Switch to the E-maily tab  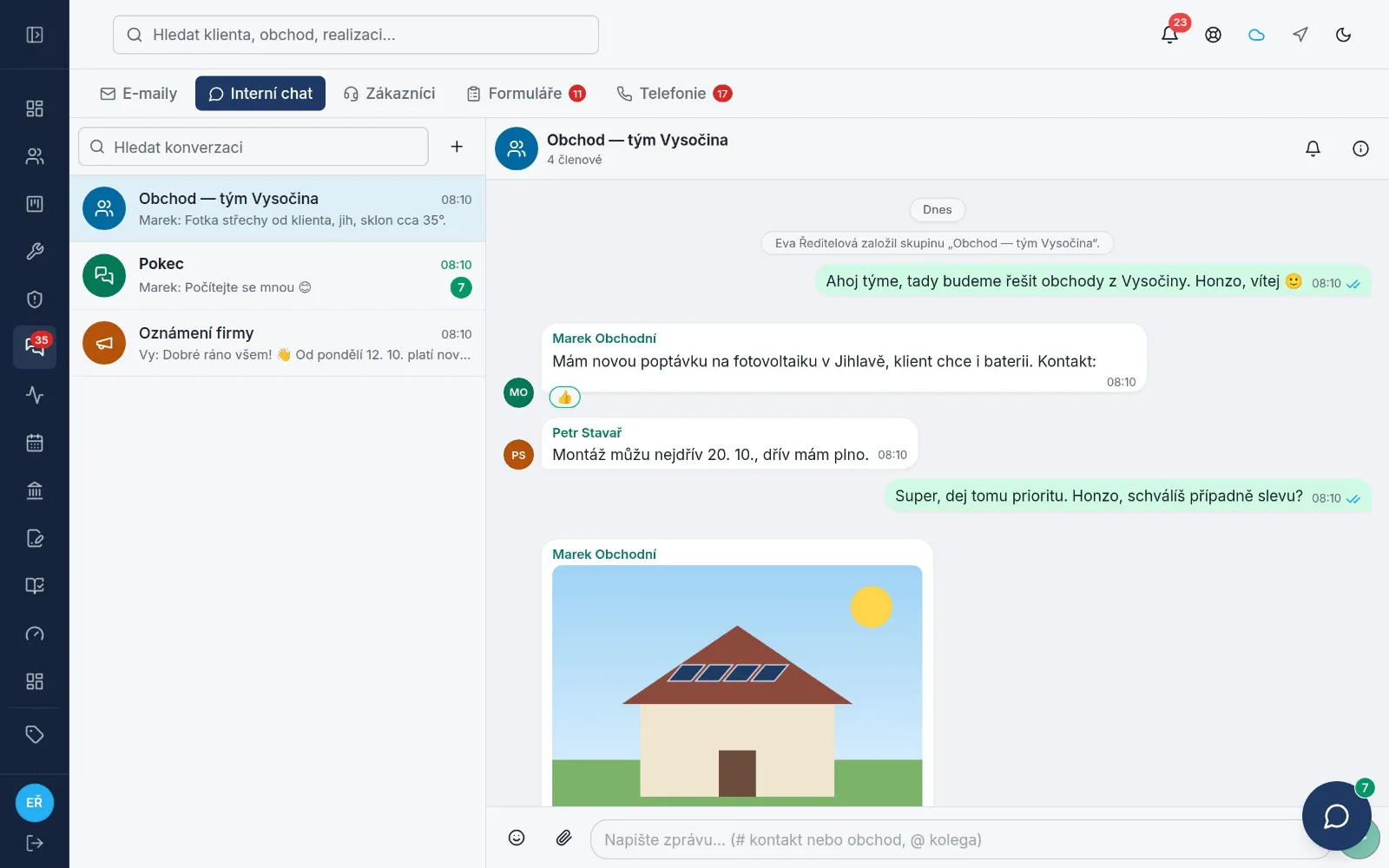(139, 94)
